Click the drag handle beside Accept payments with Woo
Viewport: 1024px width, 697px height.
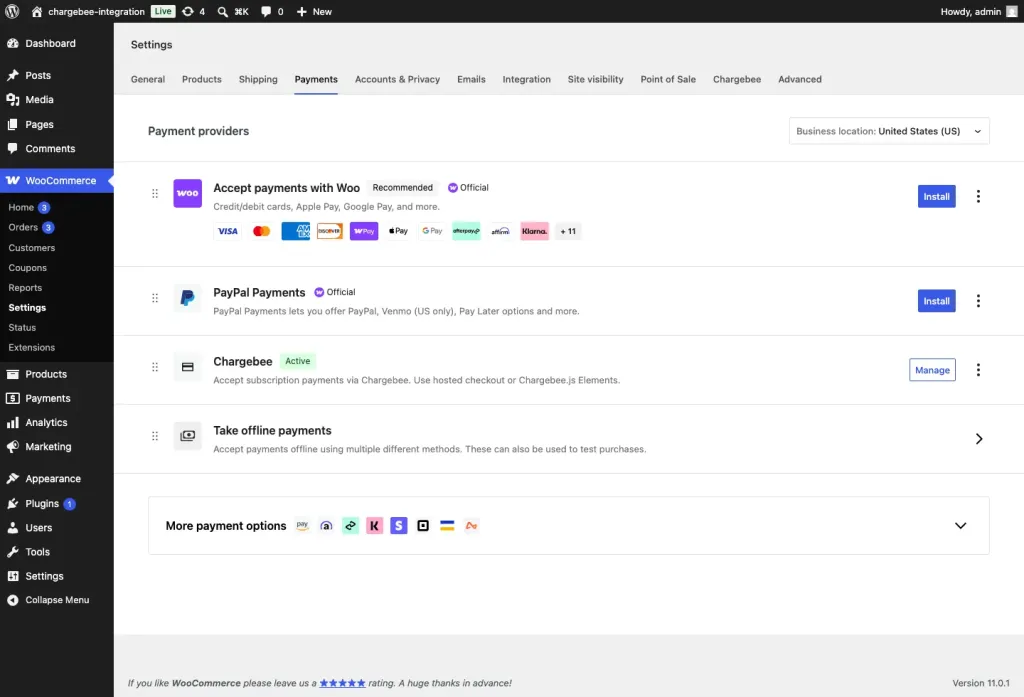155,193
